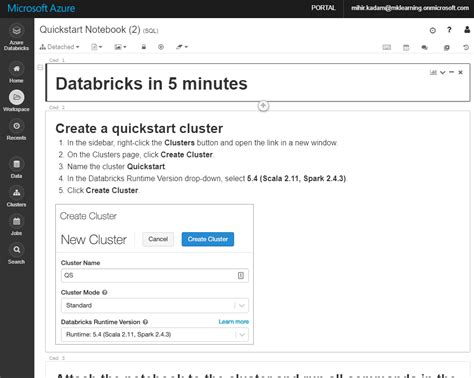Viewport: 474px width, 378px height.
Task: Click the Databricks in 5 minutes heading
Action: tap(152, 83)
